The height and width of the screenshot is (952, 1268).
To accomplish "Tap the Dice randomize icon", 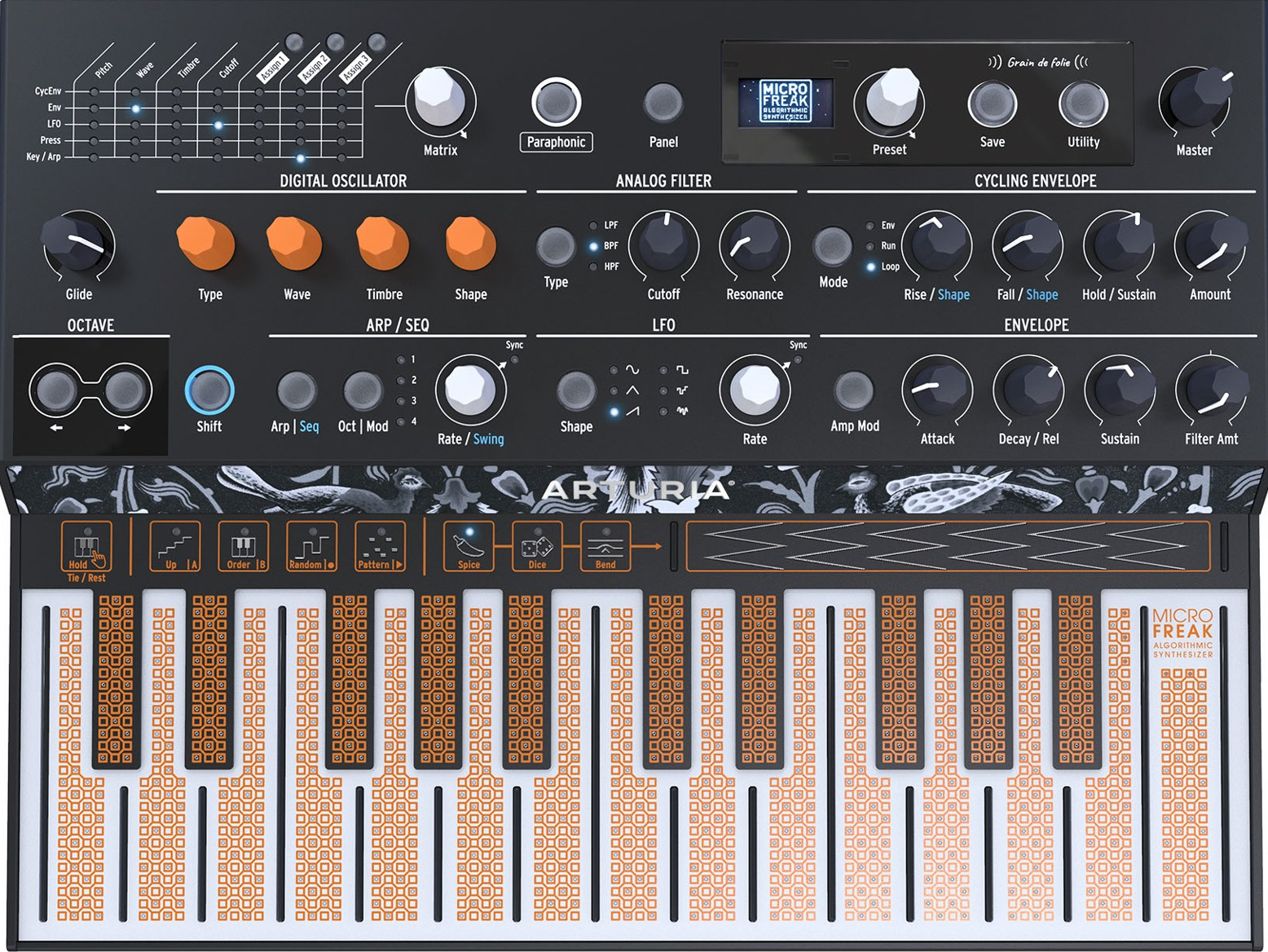I will [x=537, y=546].
